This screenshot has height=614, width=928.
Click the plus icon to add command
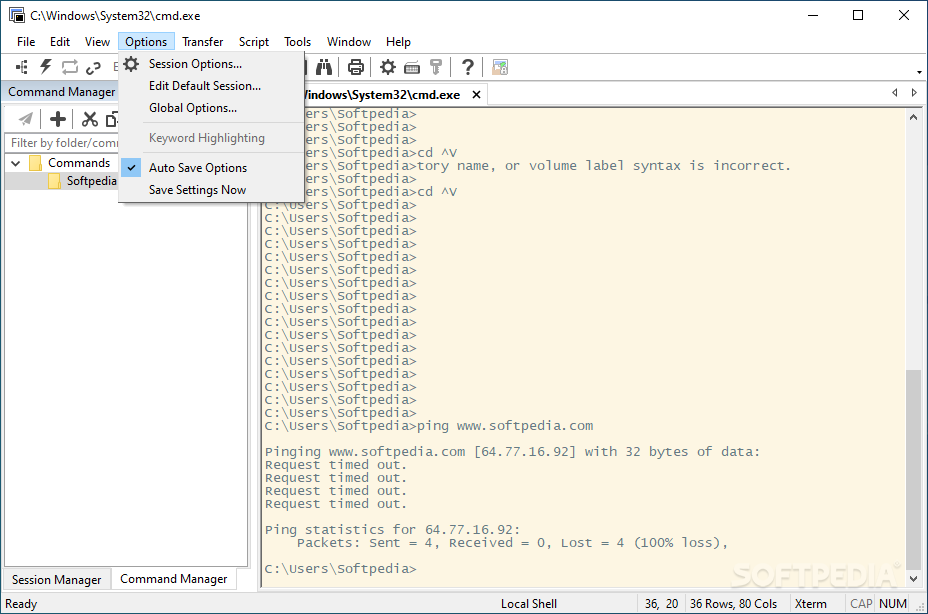58,119
